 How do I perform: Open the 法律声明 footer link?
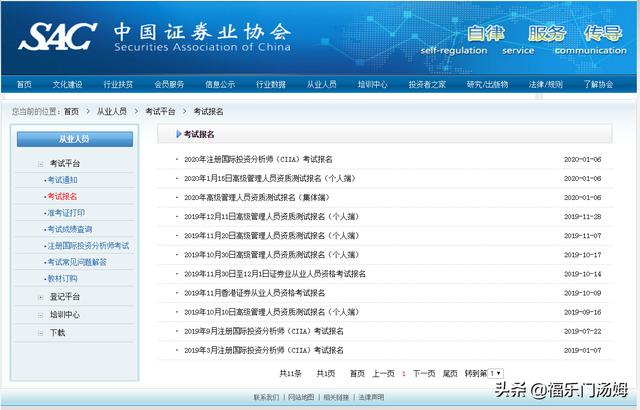pyautogui.click(x=371, y=397)
